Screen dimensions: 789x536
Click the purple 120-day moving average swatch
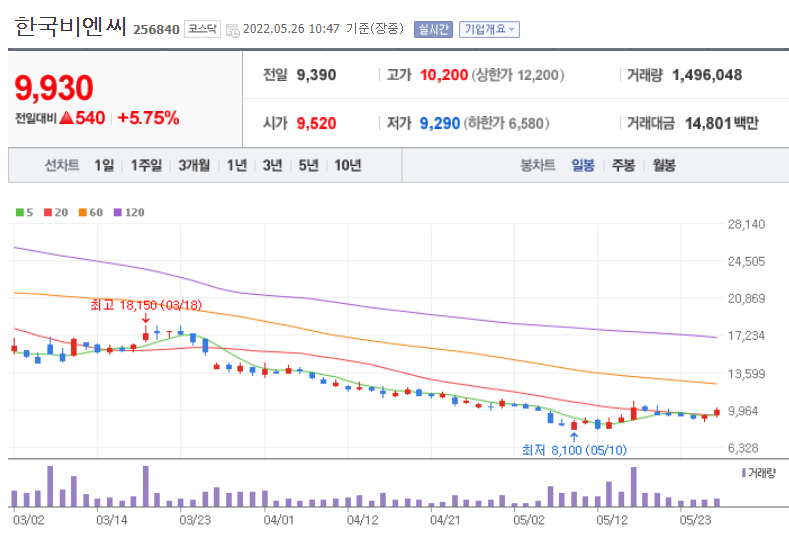[x=118, y=212]
